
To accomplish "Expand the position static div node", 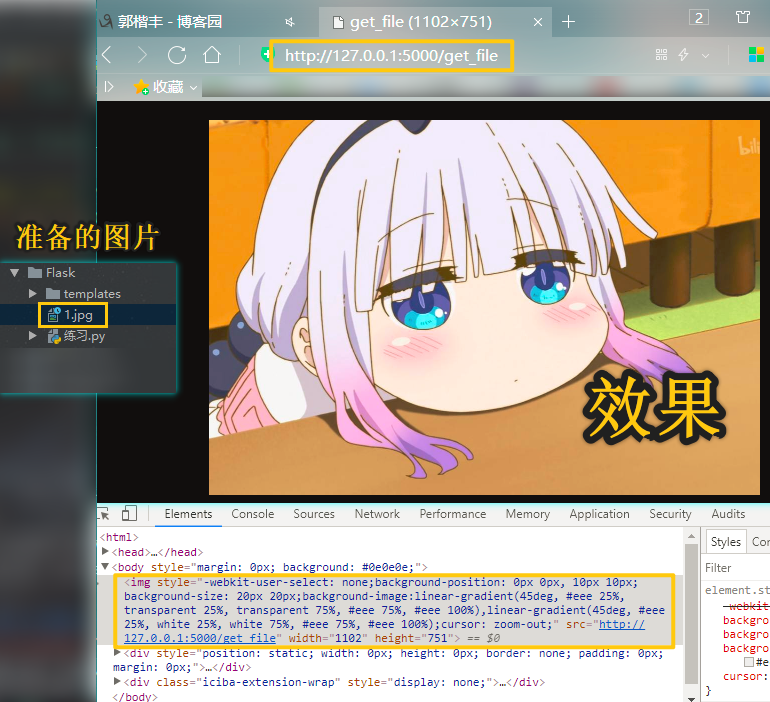I will click(117, 653).
